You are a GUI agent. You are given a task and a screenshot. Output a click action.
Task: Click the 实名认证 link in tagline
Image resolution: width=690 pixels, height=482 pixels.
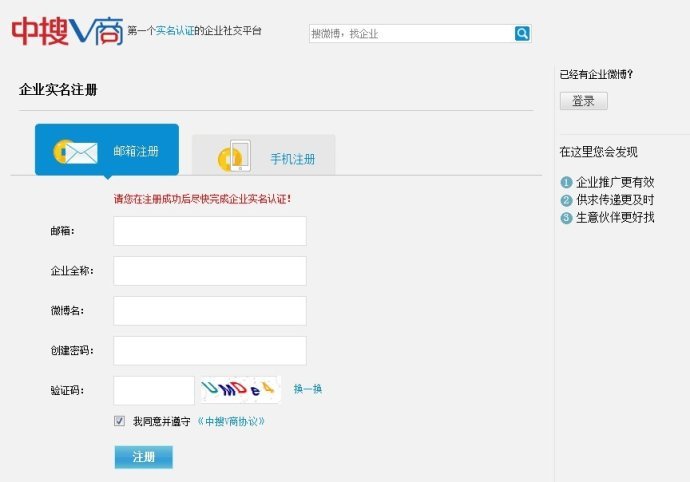(175, 30)
